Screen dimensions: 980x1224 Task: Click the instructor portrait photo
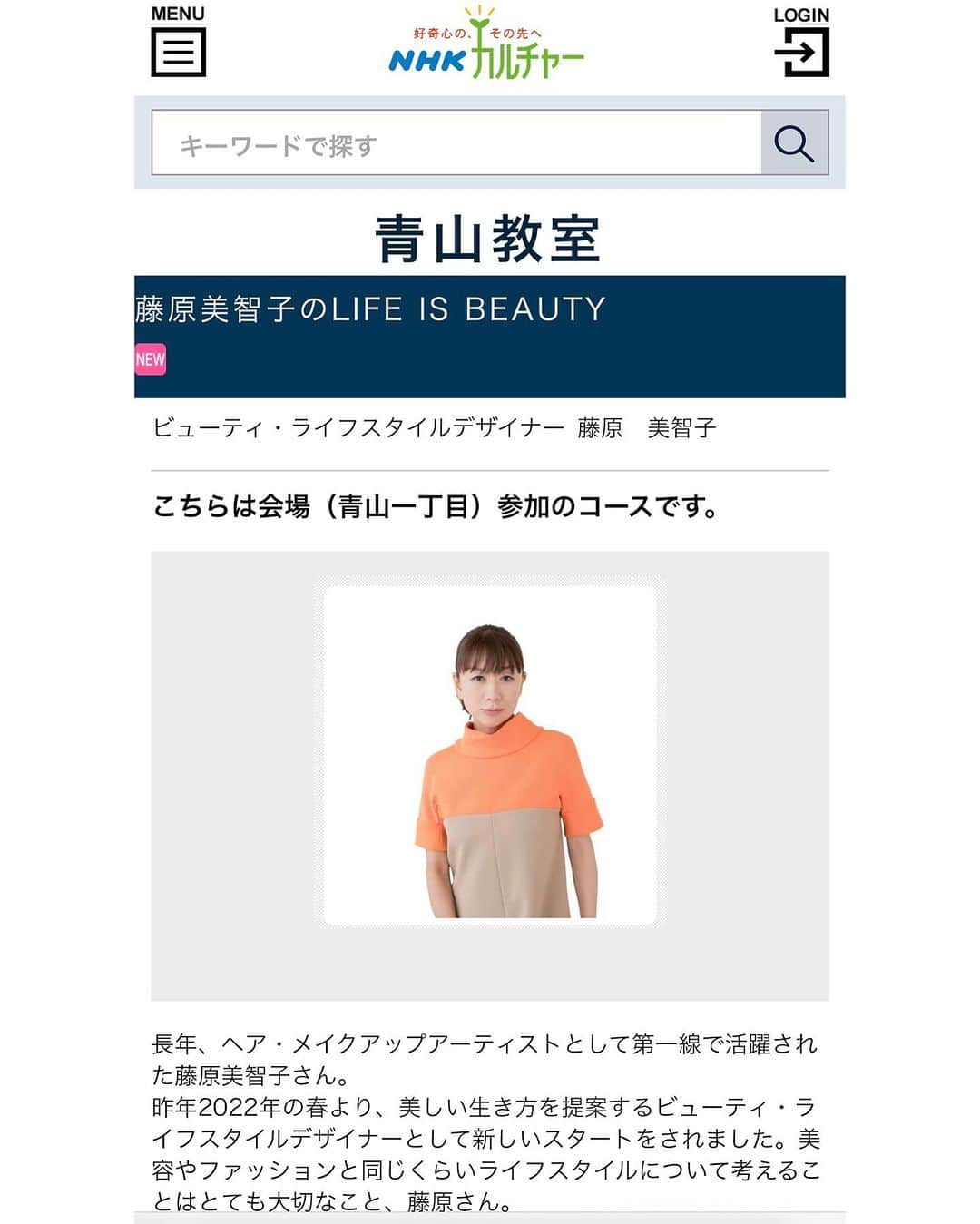[490, 755]
